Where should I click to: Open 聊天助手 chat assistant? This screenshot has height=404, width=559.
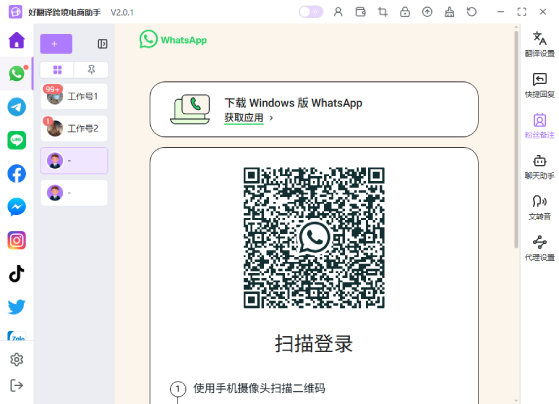coord(539,167)
